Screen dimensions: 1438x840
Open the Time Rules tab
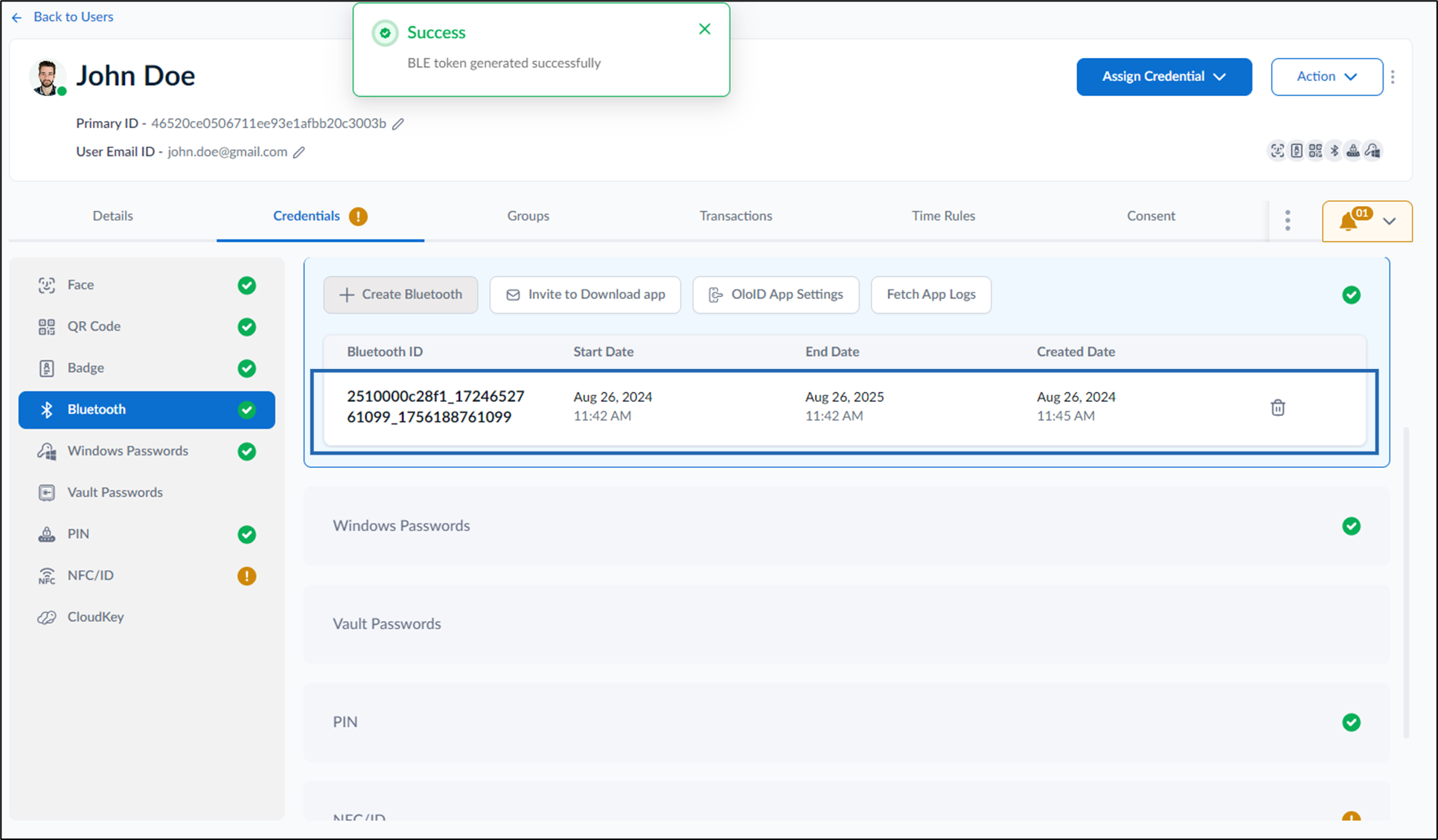(943, 216)
